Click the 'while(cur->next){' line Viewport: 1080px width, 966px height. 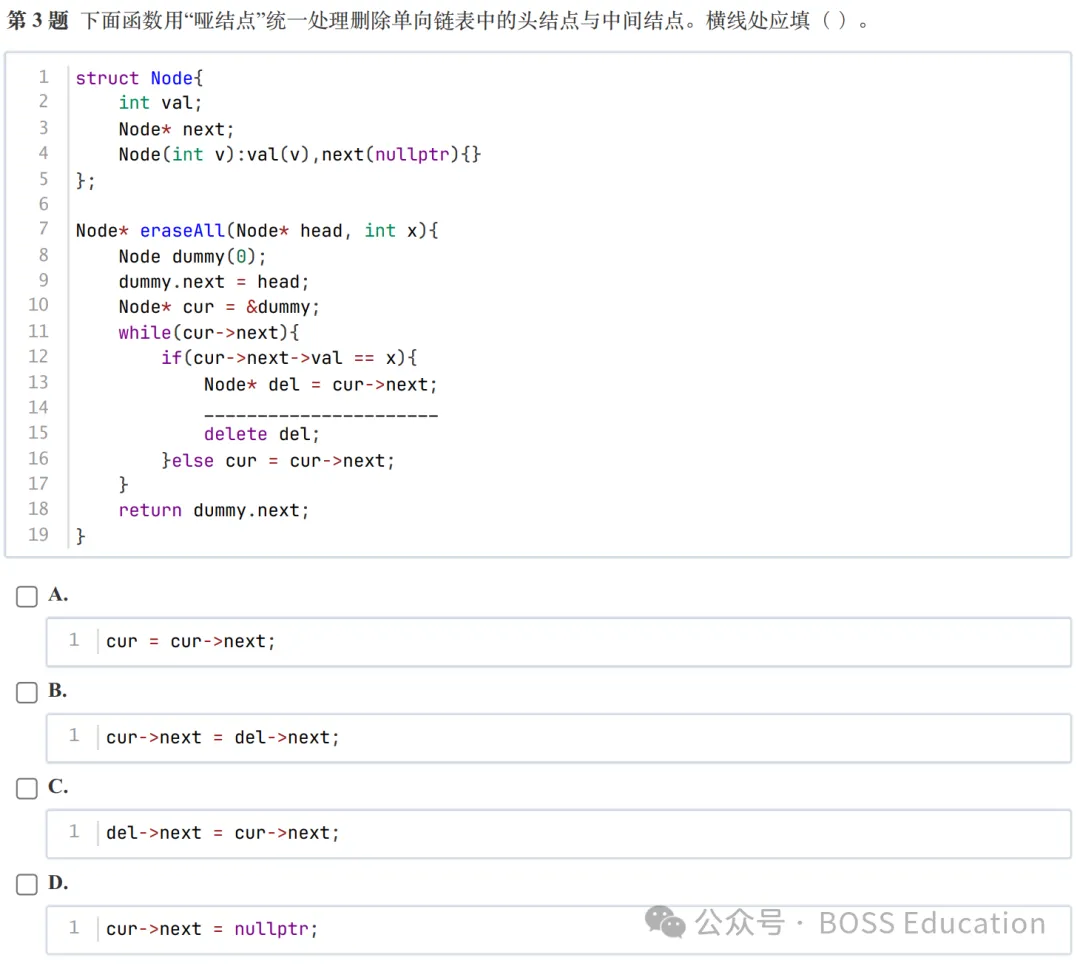point(208,333)
